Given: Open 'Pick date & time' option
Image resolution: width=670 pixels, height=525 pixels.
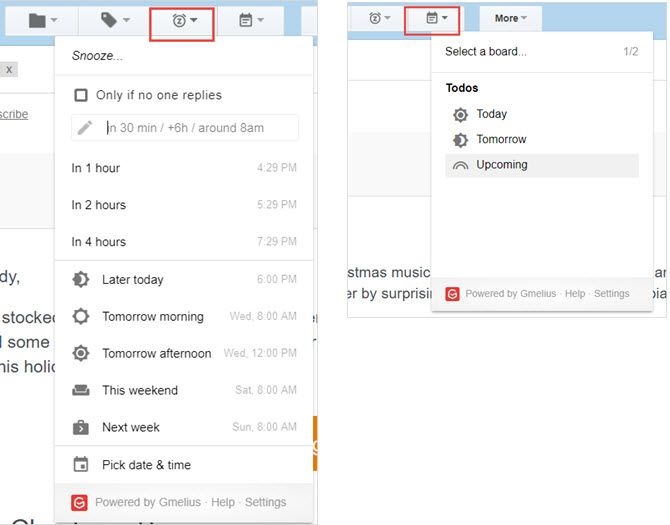Looking at the screenshot, I should point(184,464).
